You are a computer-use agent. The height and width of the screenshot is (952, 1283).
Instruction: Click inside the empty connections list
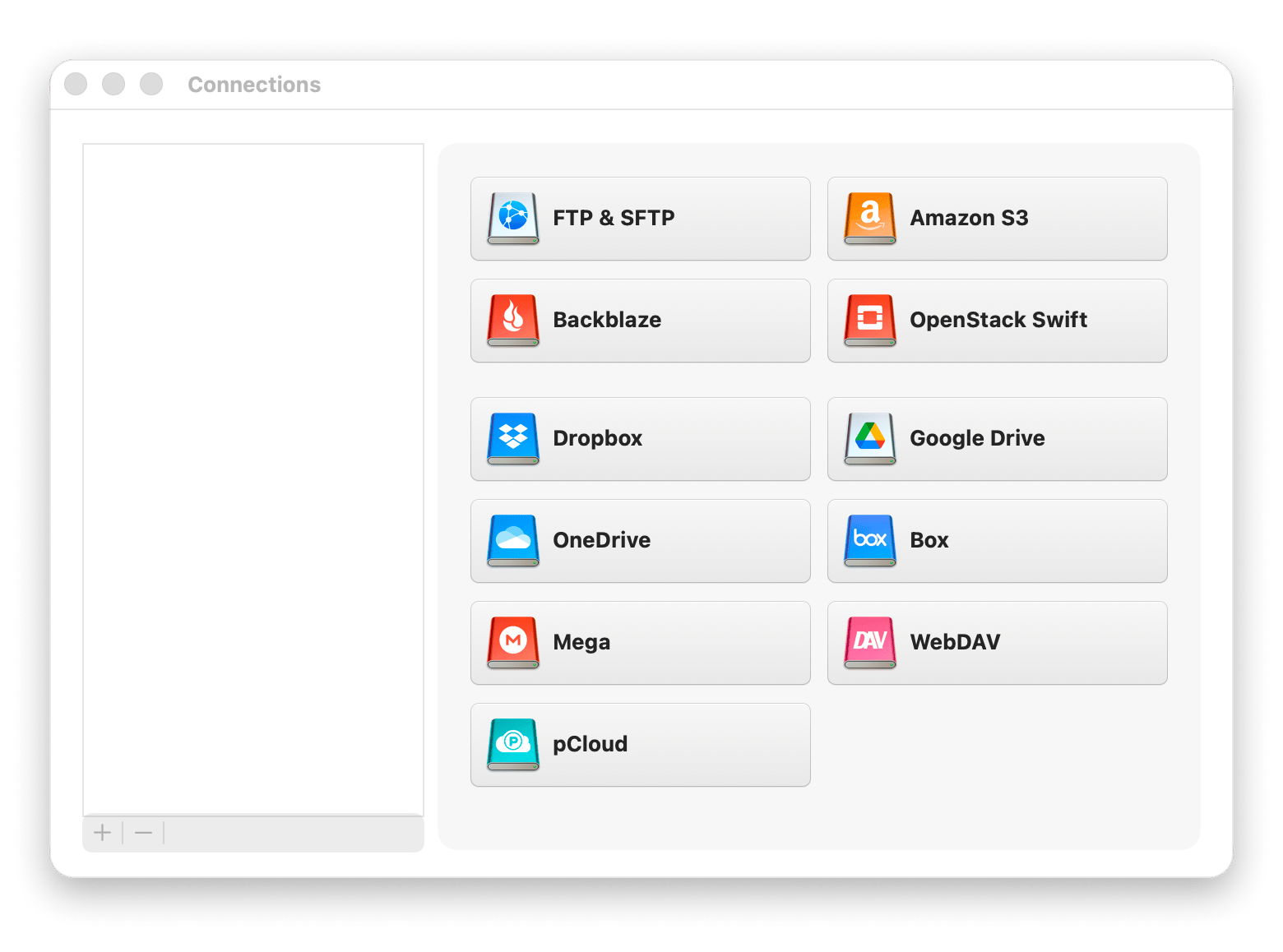tap(253, 479)
